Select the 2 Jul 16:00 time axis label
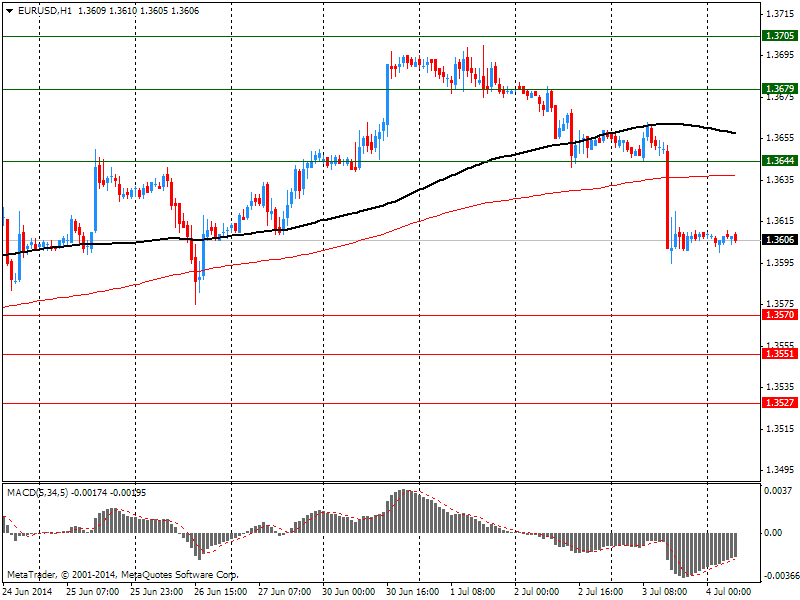 coord(601,592)
